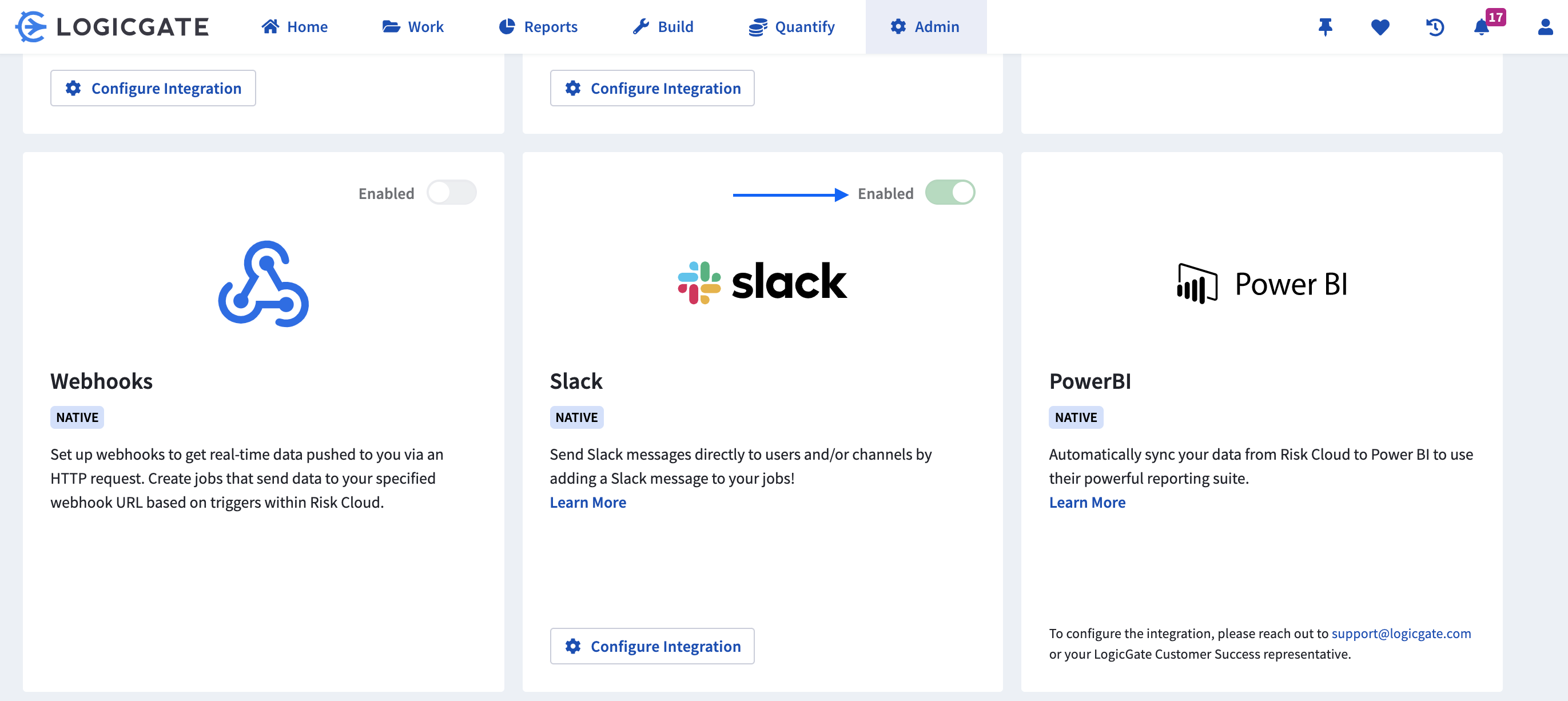1568x701 pixels.
Task: Open the Build menu item
Action: click(x=663, y=27)
